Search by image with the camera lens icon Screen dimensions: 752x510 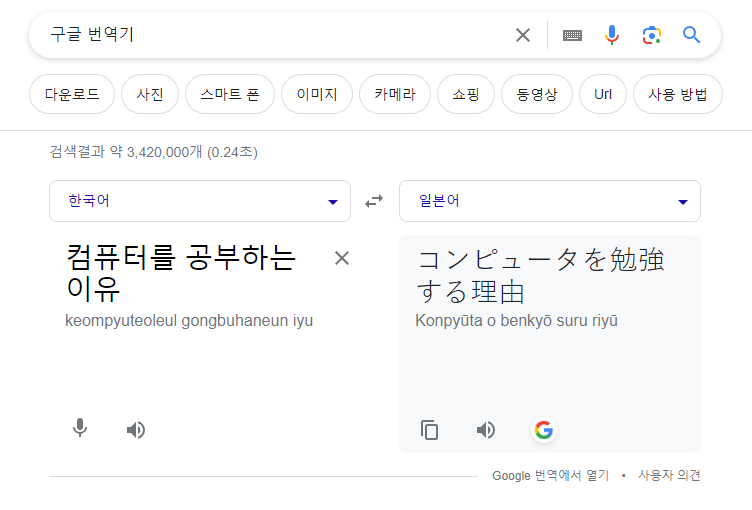(x=652, y=35)
